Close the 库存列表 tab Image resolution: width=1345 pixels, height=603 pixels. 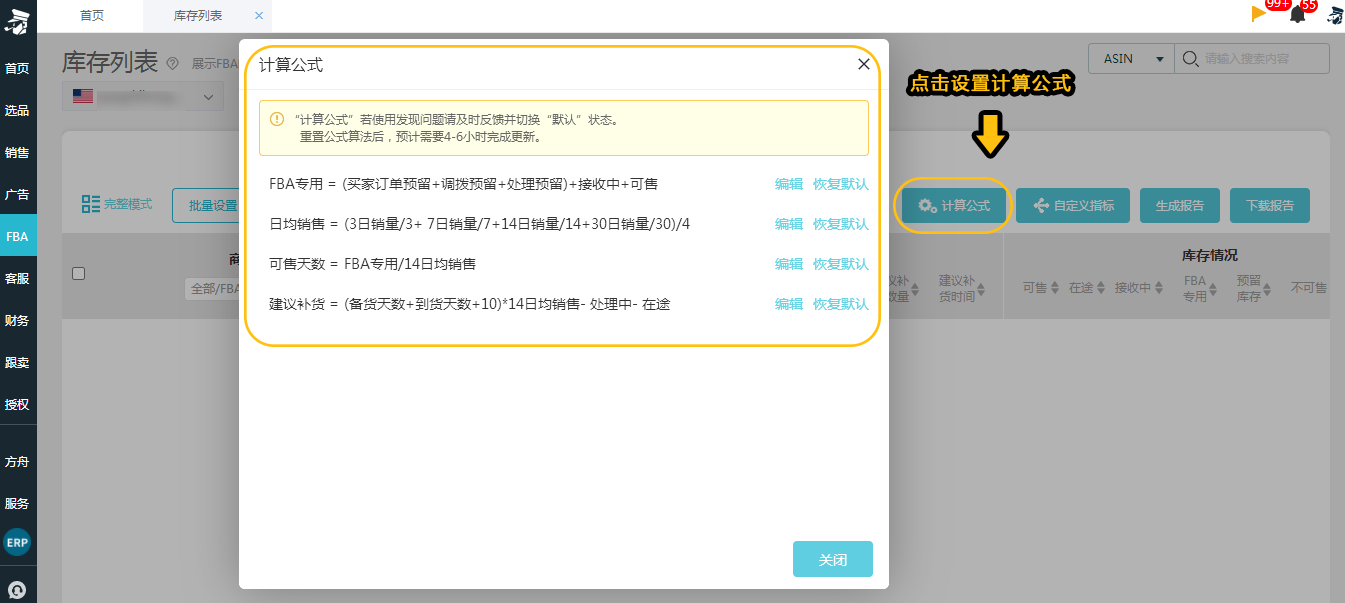(260, 15)
